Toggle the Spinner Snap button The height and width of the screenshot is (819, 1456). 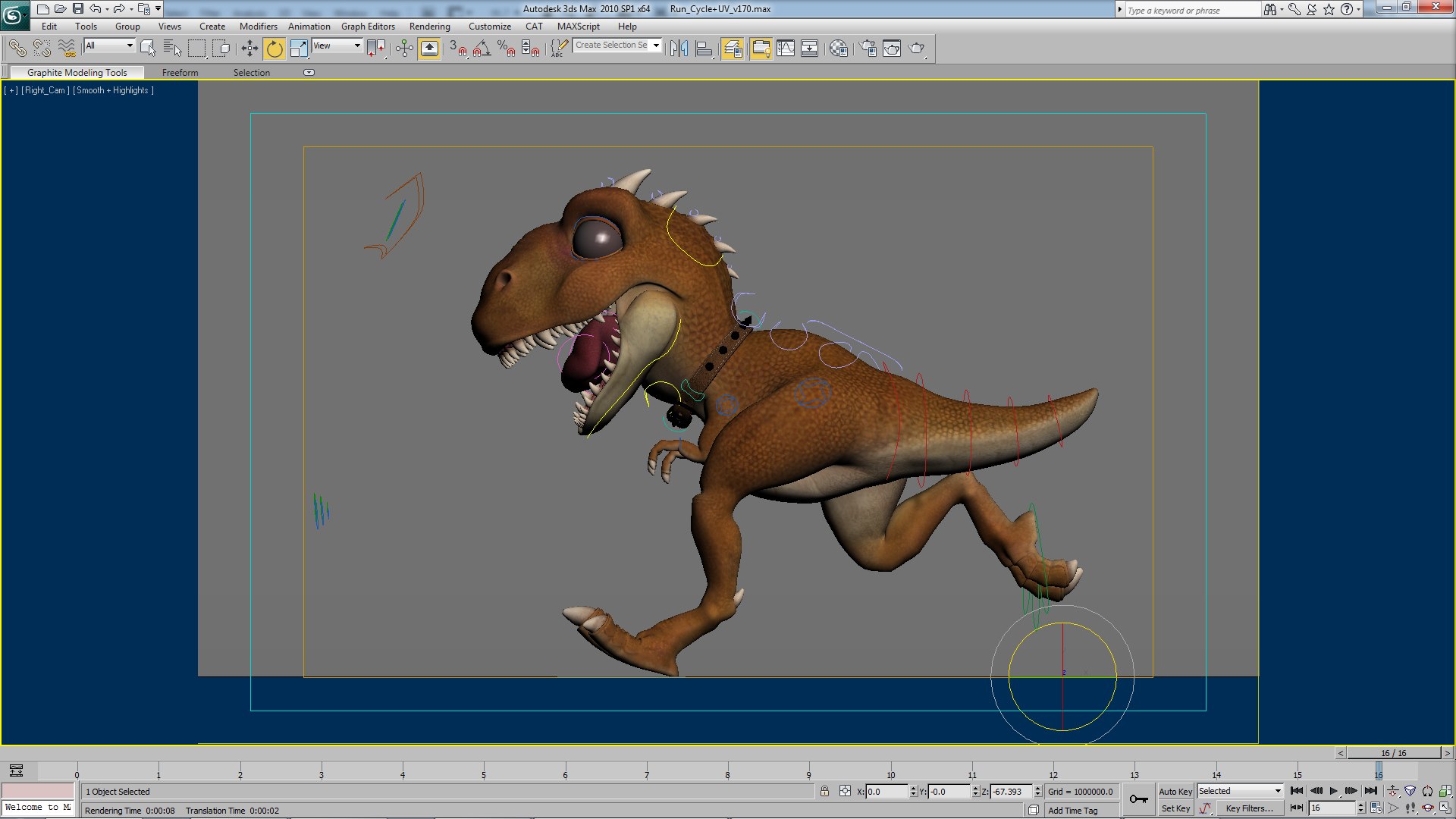click(x=530, y=49)
